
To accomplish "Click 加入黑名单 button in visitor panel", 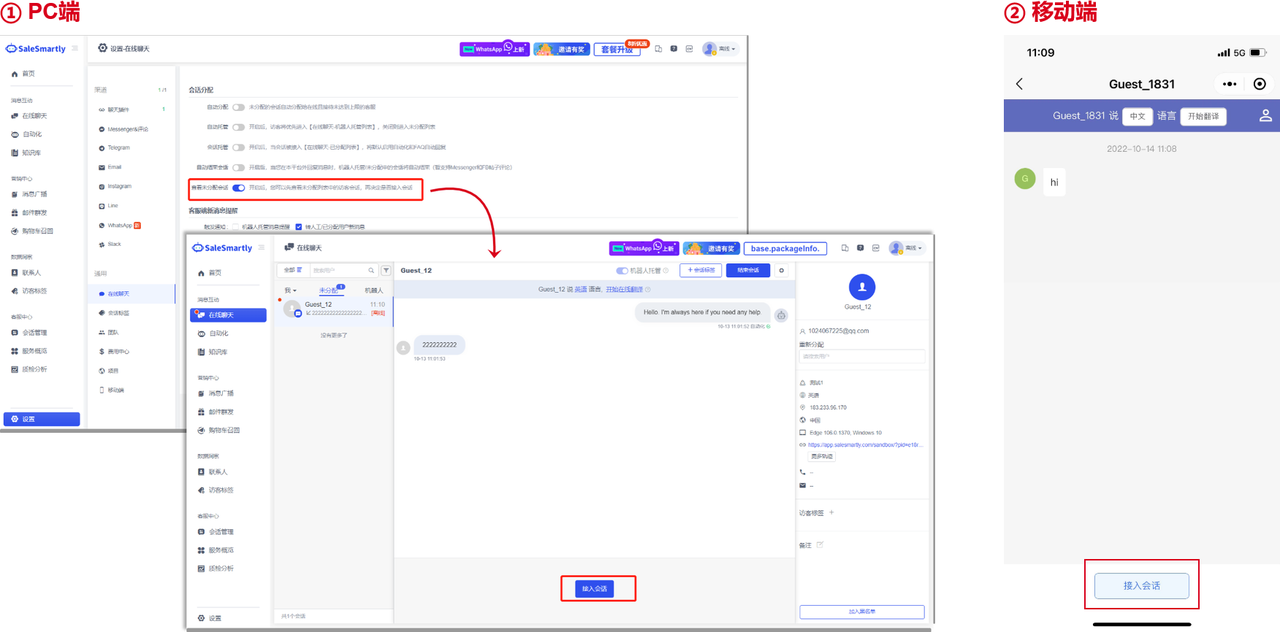I will pyautogui.click(x=861, y=611).
